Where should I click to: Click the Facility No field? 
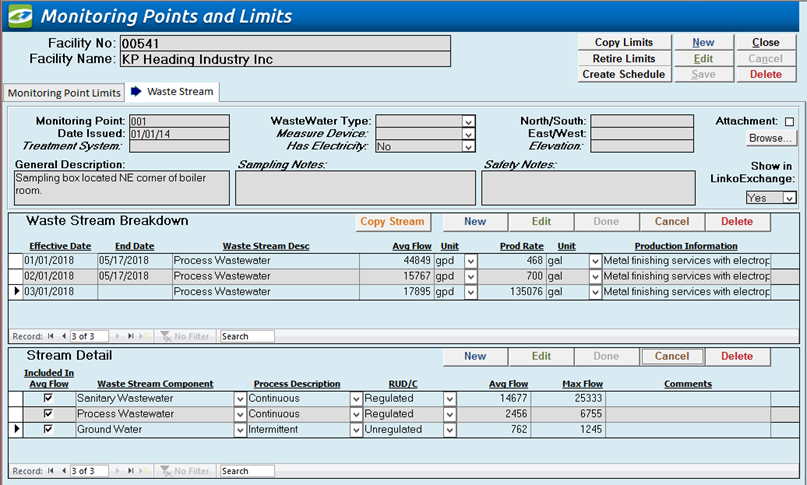pos(285,43)
